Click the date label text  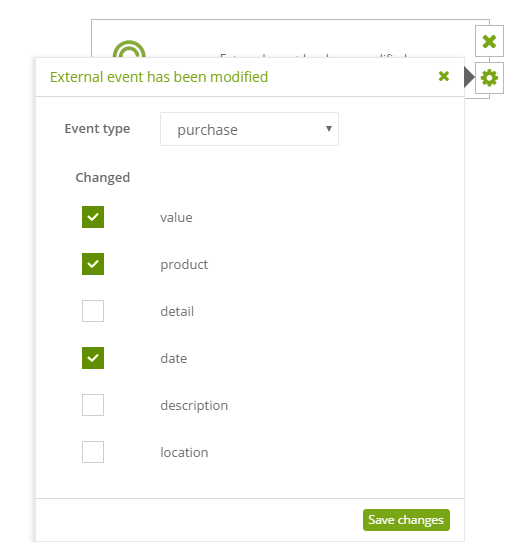pos(174,359)
